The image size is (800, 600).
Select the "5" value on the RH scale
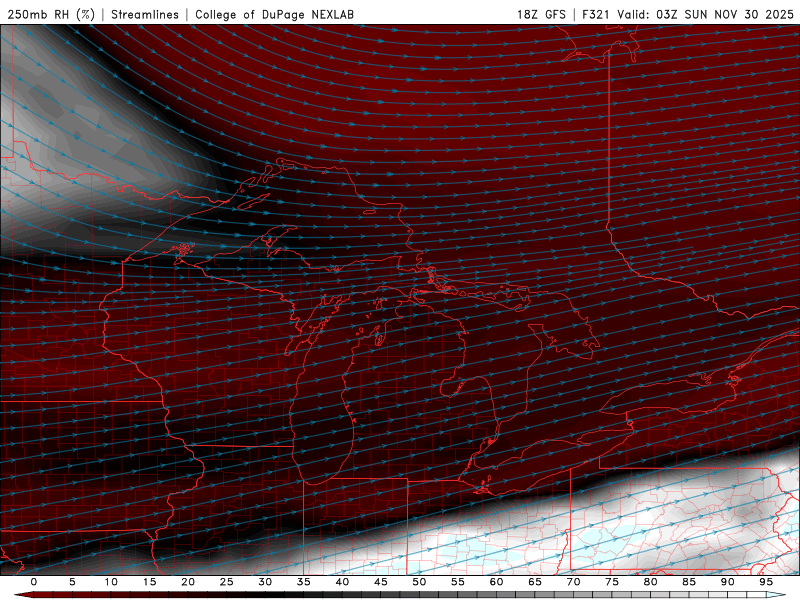(x=72, y=582)
